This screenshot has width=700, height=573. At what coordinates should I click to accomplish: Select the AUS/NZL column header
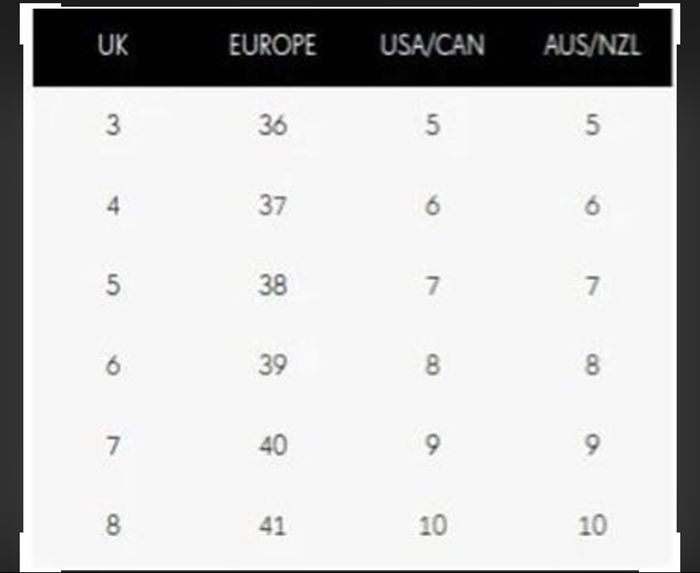[x=593, y=46]
